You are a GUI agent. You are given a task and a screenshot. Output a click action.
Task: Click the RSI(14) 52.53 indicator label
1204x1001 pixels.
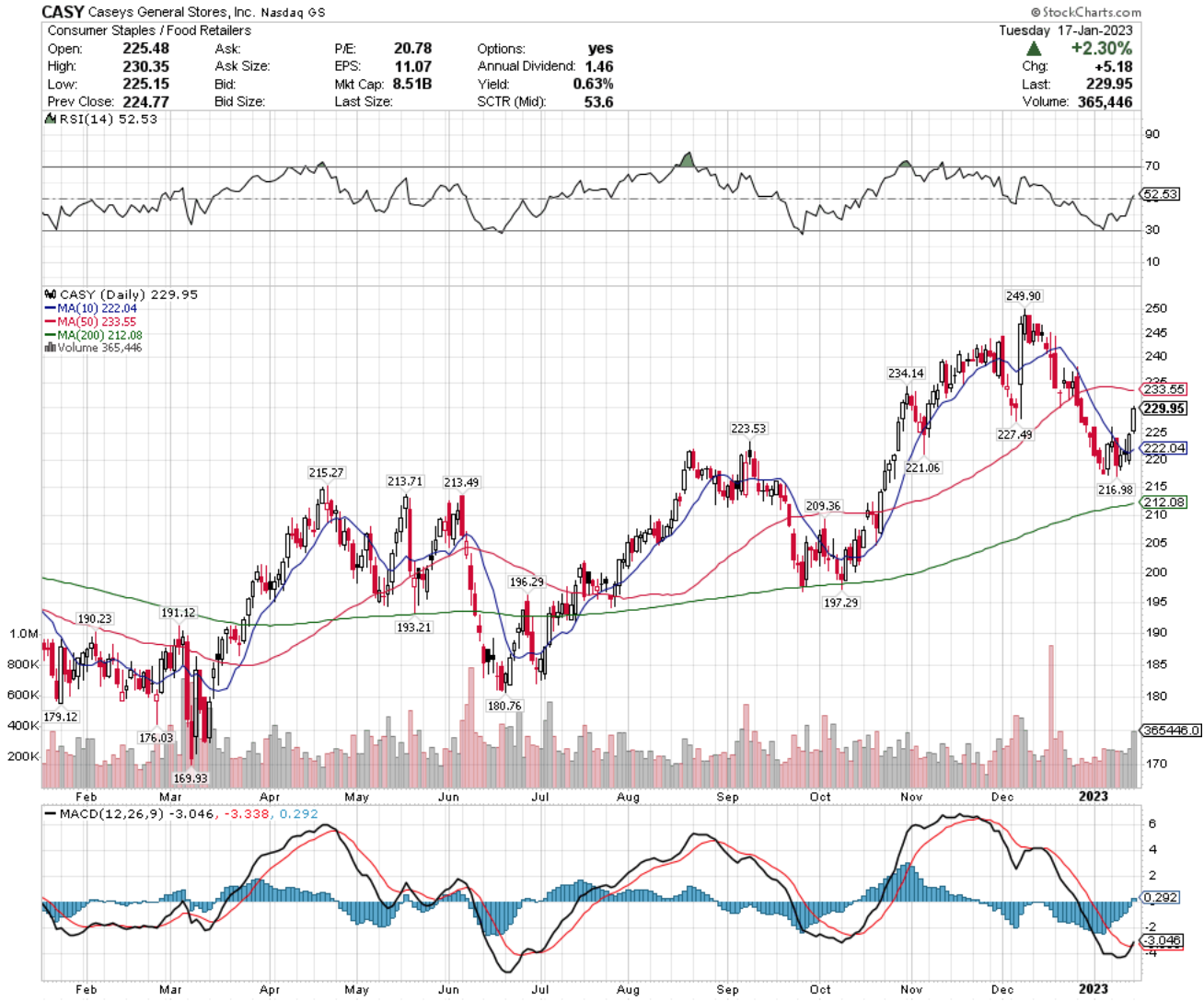(101, 119)
